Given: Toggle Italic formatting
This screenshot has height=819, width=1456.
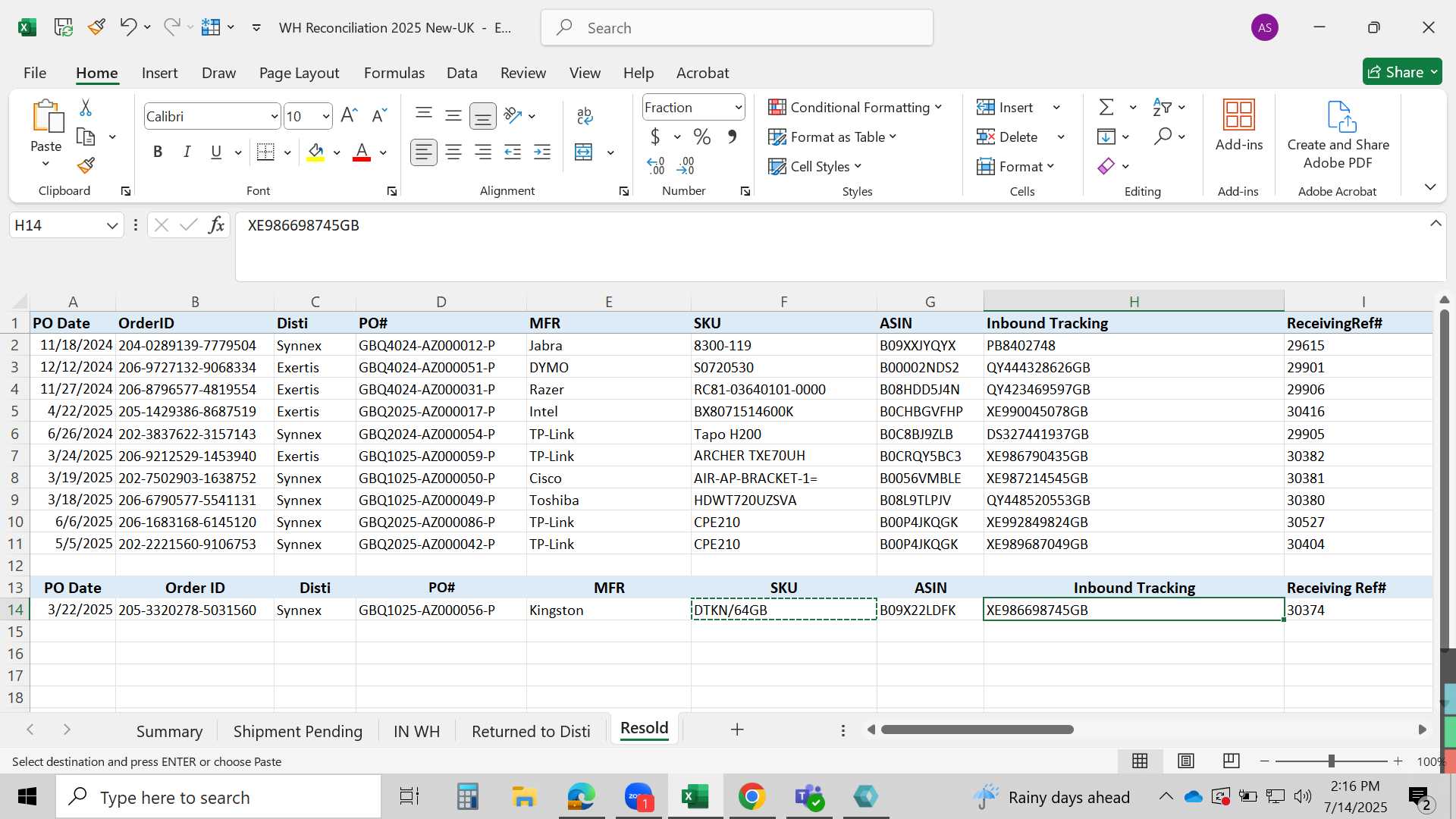Looking at the screenshot, I should 187,152.
